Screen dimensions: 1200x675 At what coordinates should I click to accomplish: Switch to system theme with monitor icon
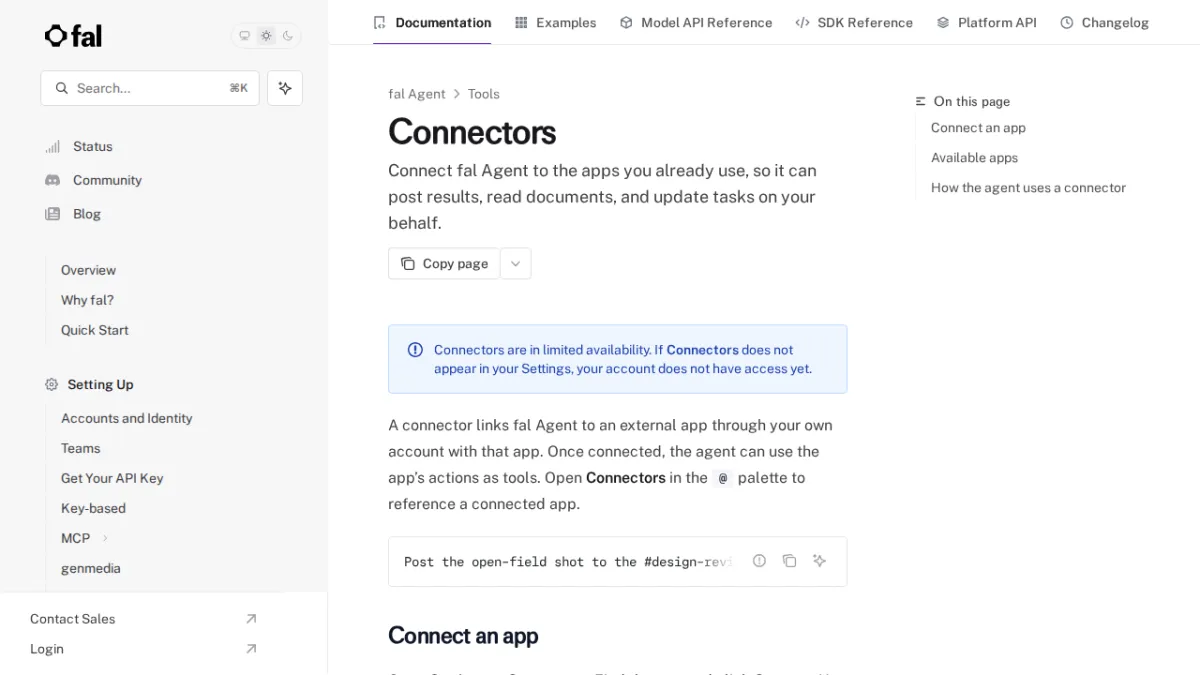[244, 36]
